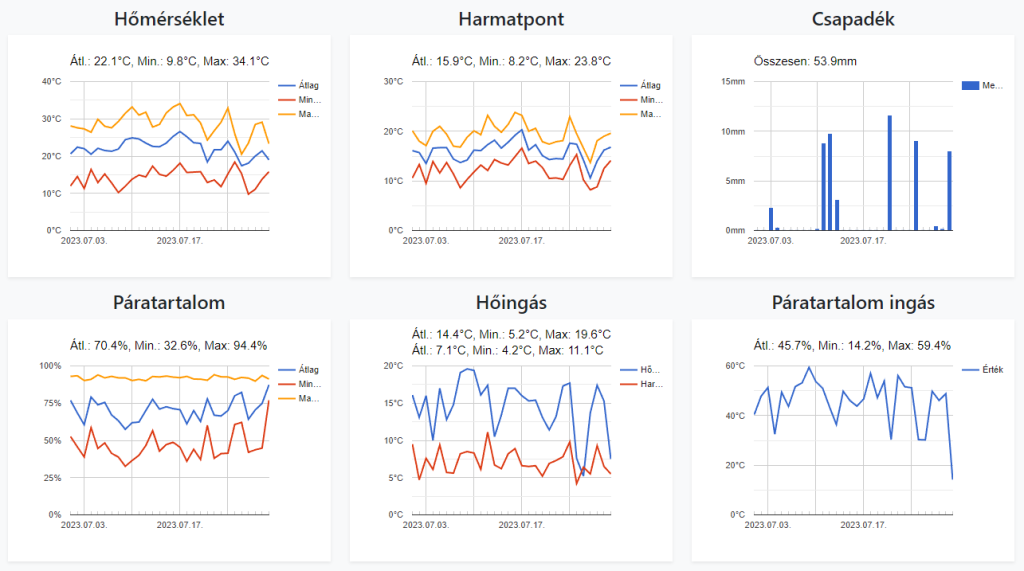This screenshot has width=1024, height=571.
Task: Click the rightmost bar in the Csapadék chart
Action: pos(950,190)
